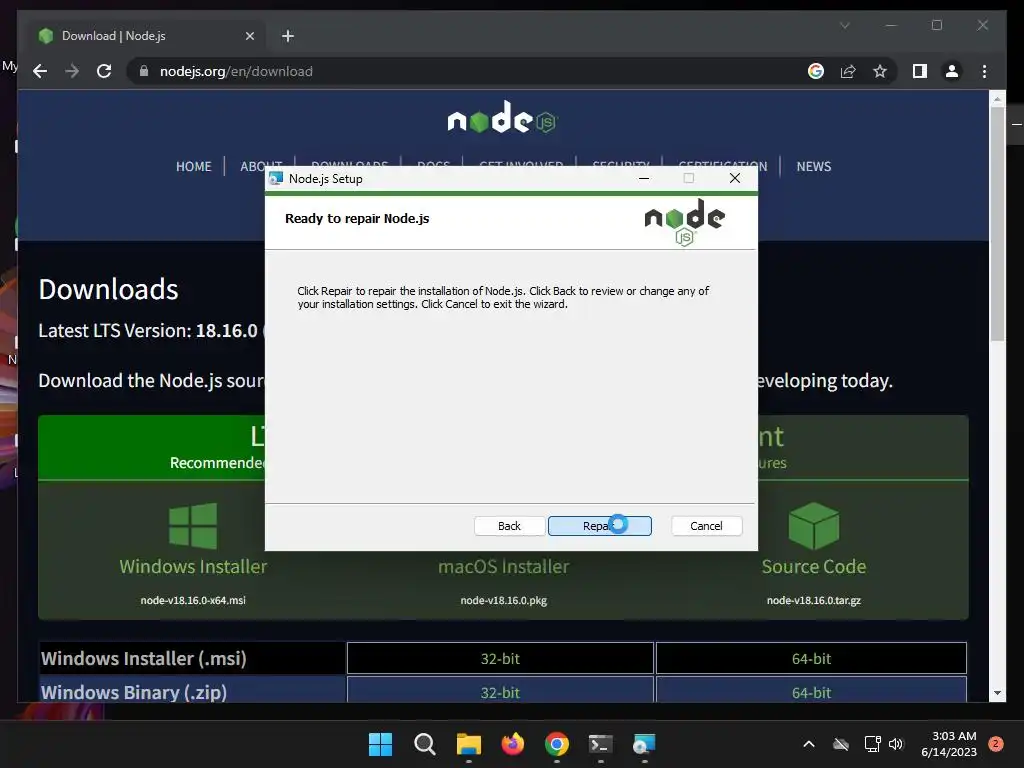
Task: Open the Chrome three-dot menu
Action: tap(984, 71)
